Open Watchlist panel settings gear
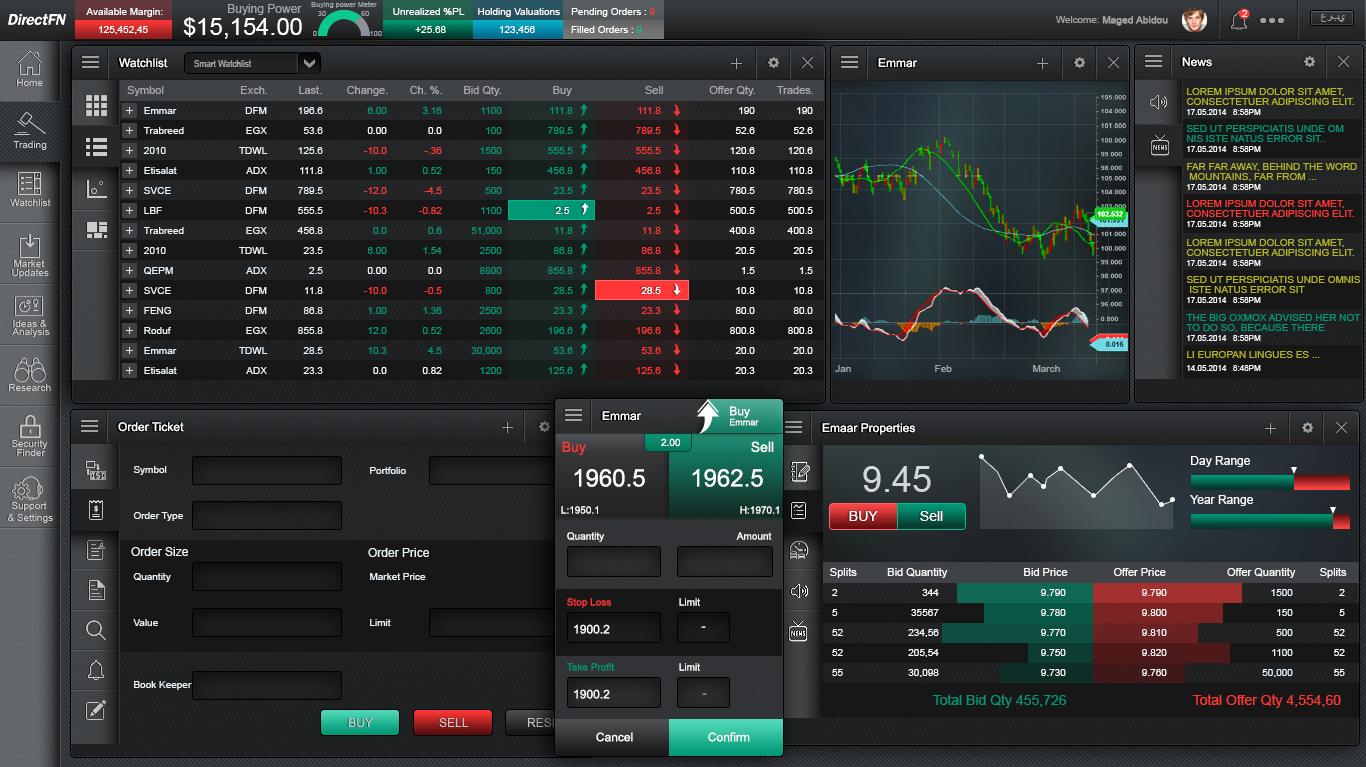The image size is (1366, 767). [x=773, y=63]
